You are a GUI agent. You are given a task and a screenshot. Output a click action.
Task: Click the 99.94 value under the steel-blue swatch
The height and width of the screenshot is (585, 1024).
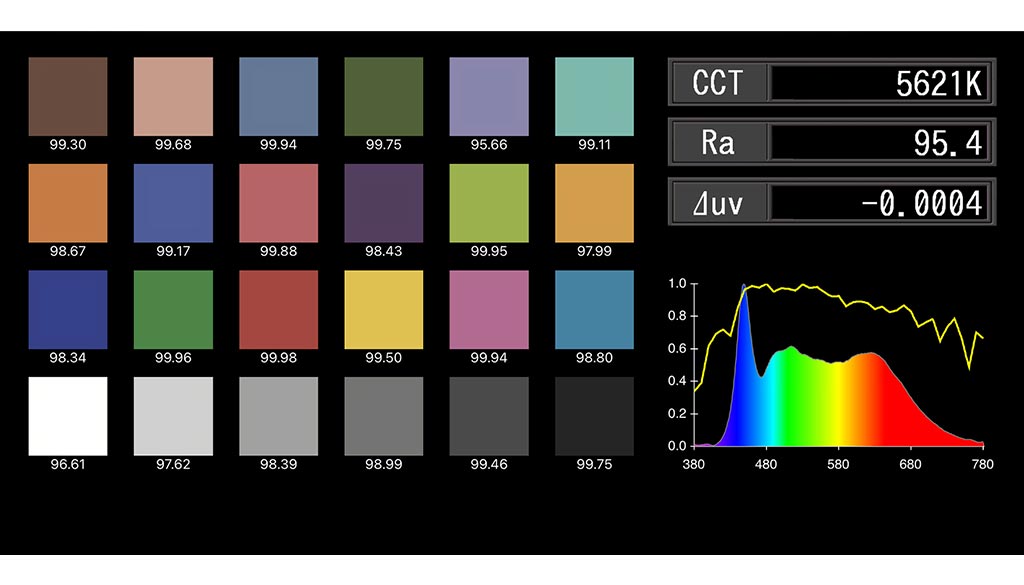pyautogui.click(x=278, y=144)
